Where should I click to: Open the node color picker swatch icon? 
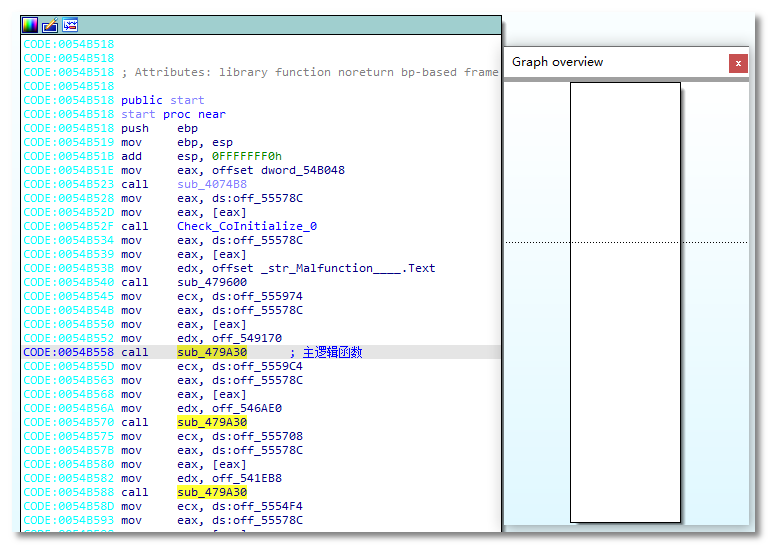click(30, 25)
